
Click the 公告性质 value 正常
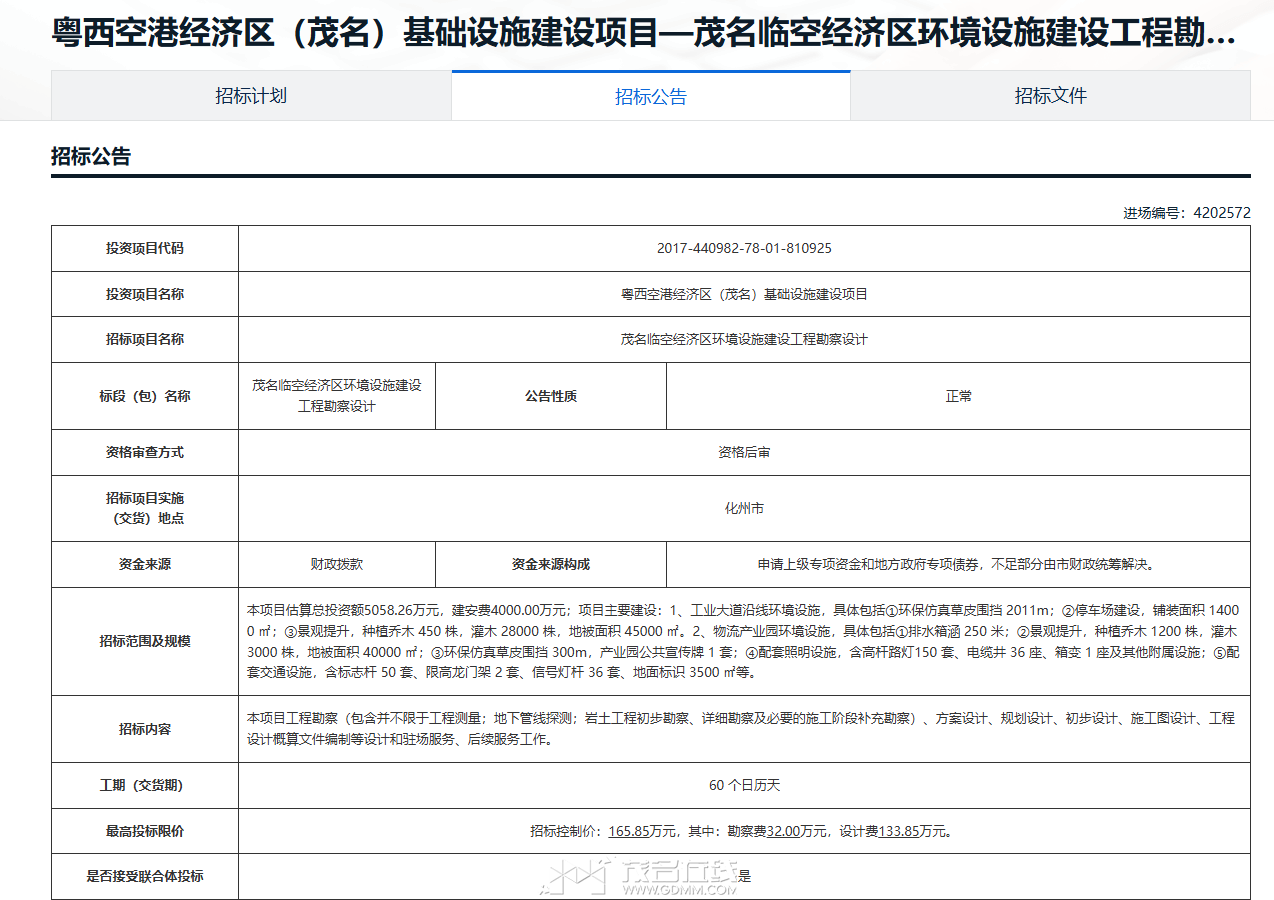958,396
